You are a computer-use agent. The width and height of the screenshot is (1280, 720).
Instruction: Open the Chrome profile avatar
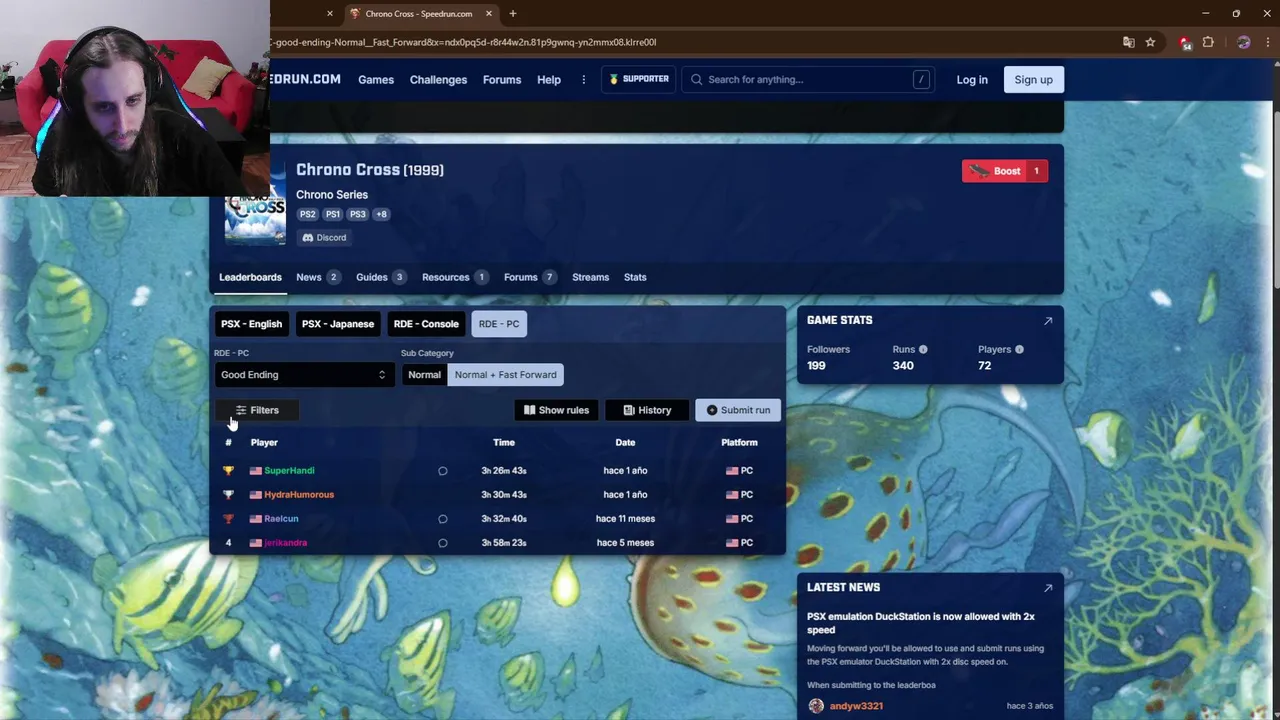1244,42
